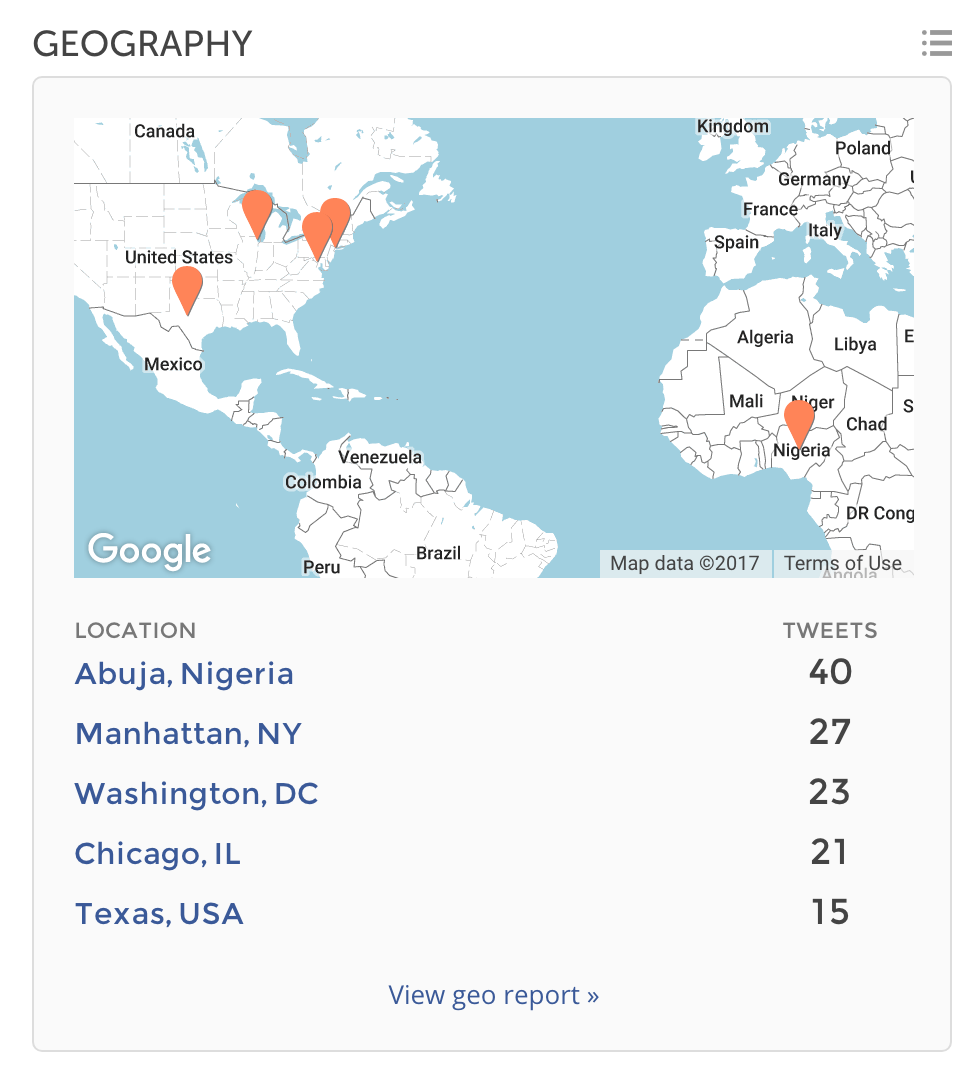
Task: Open the Abuja, Nigeria location link
Action: tap(184, 673)
